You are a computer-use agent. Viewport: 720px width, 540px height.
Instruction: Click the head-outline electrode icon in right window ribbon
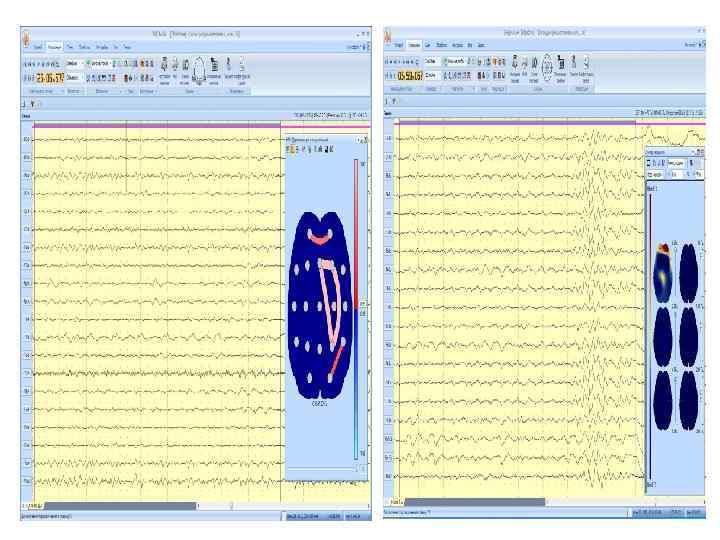point(547,68)
